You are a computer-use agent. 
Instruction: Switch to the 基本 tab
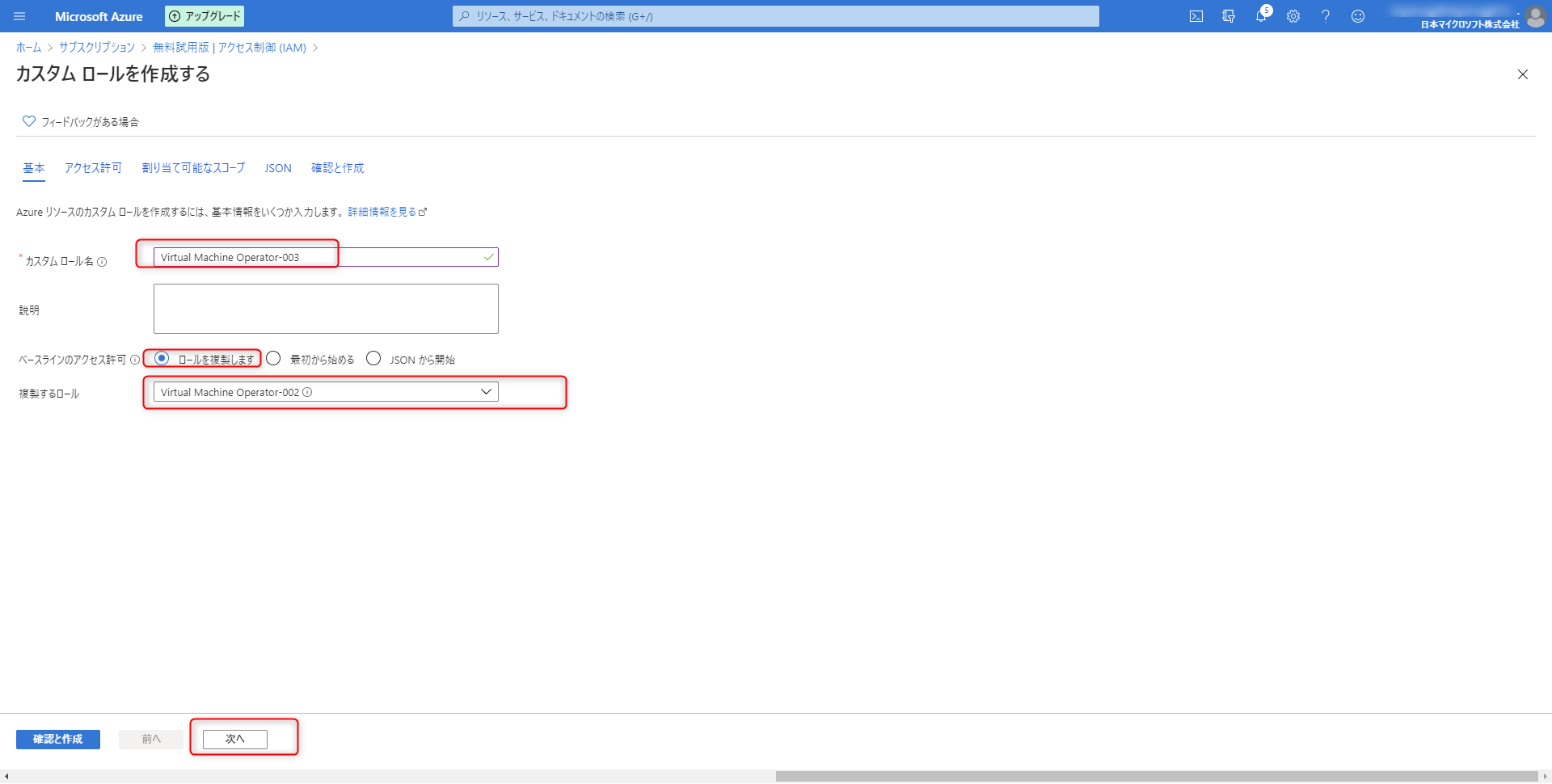[x=34, y=168]
